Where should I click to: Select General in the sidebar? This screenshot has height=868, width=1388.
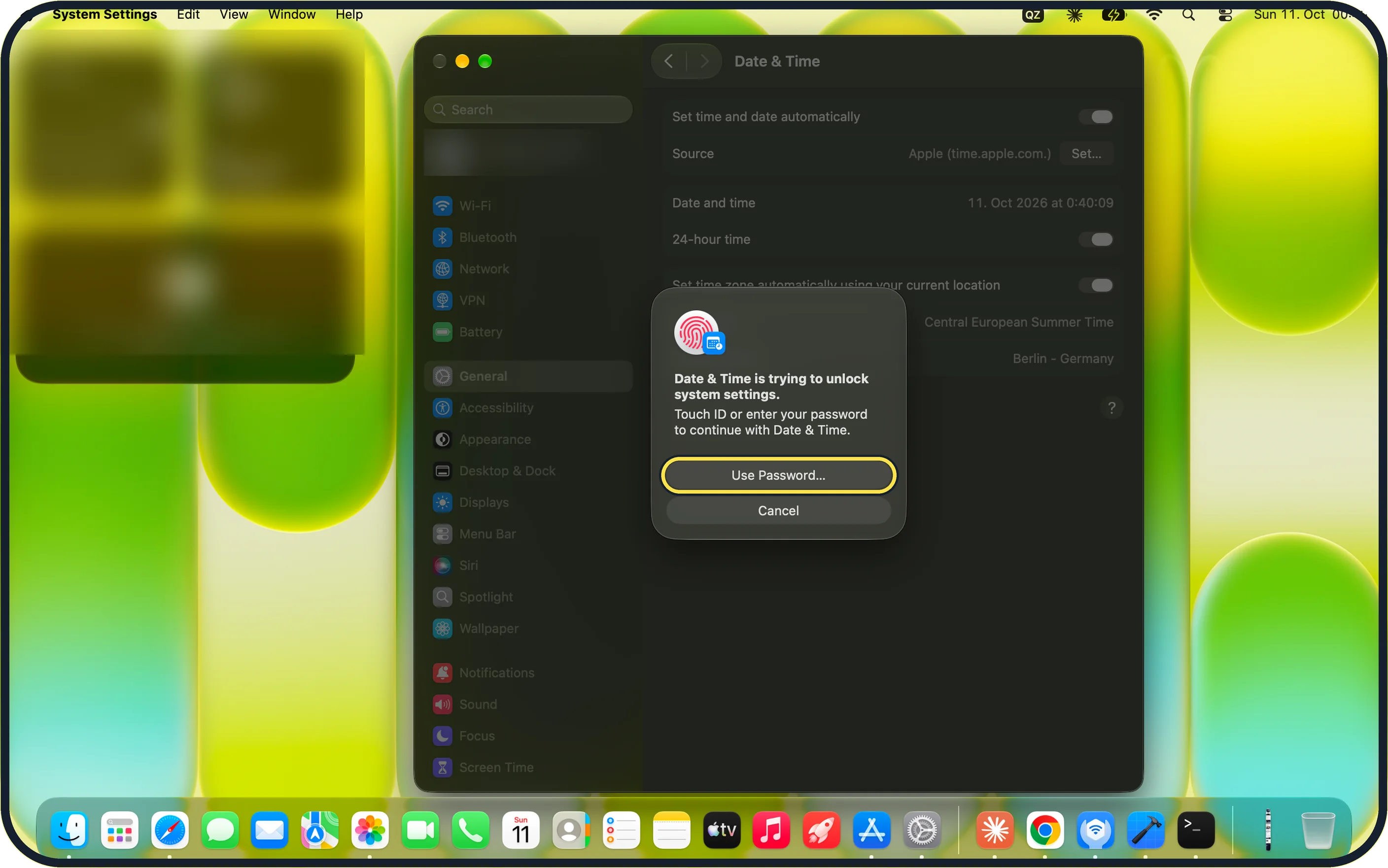click(528, 376)
